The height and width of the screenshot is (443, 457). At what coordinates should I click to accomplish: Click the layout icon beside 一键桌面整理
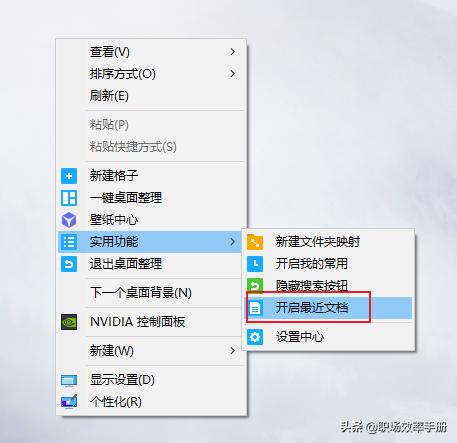(x=69, y=198)
